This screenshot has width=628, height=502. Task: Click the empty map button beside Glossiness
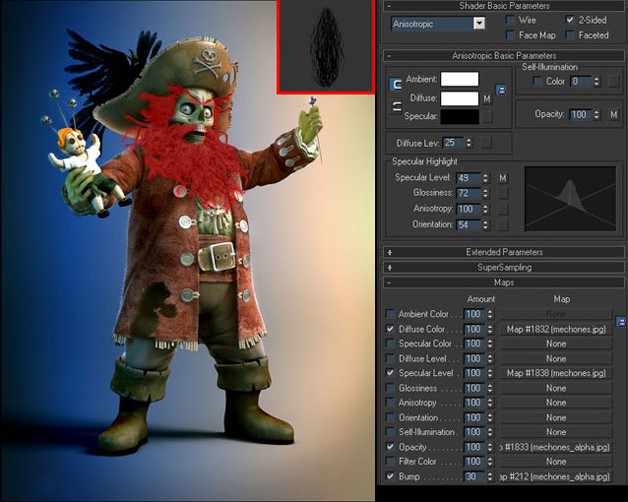click(503, 193)
